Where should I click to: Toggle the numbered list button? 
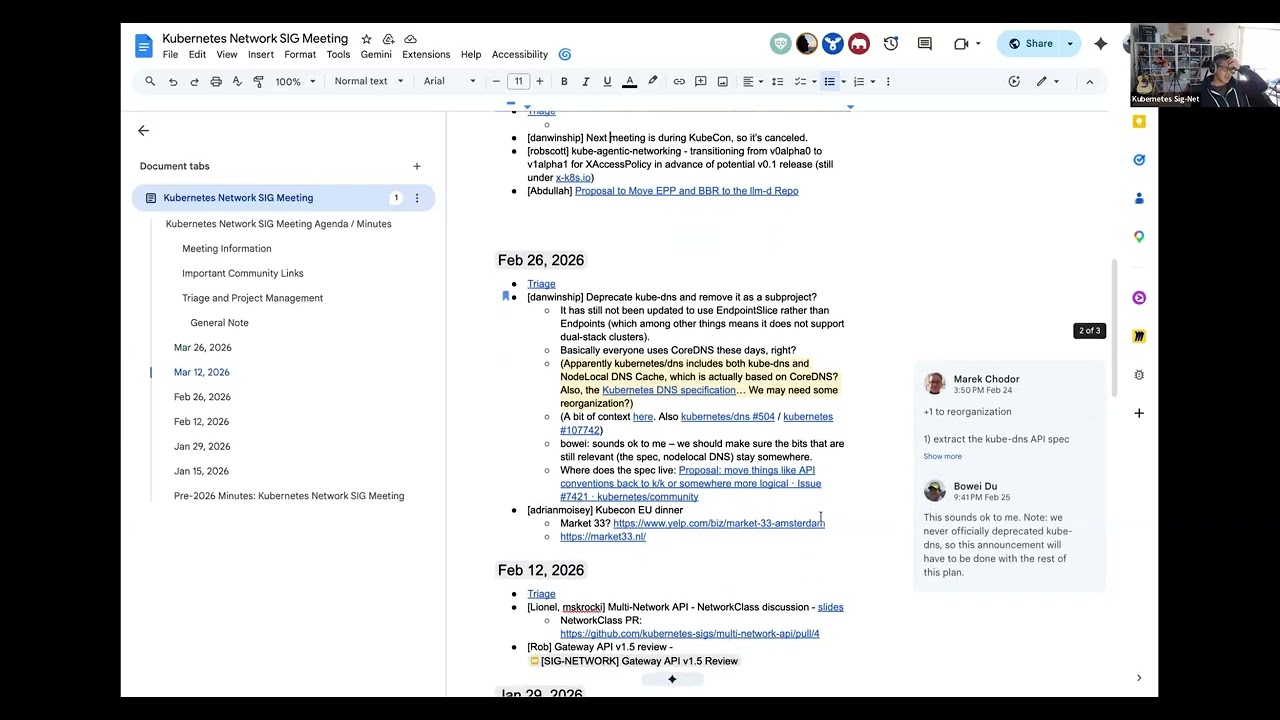858,81
